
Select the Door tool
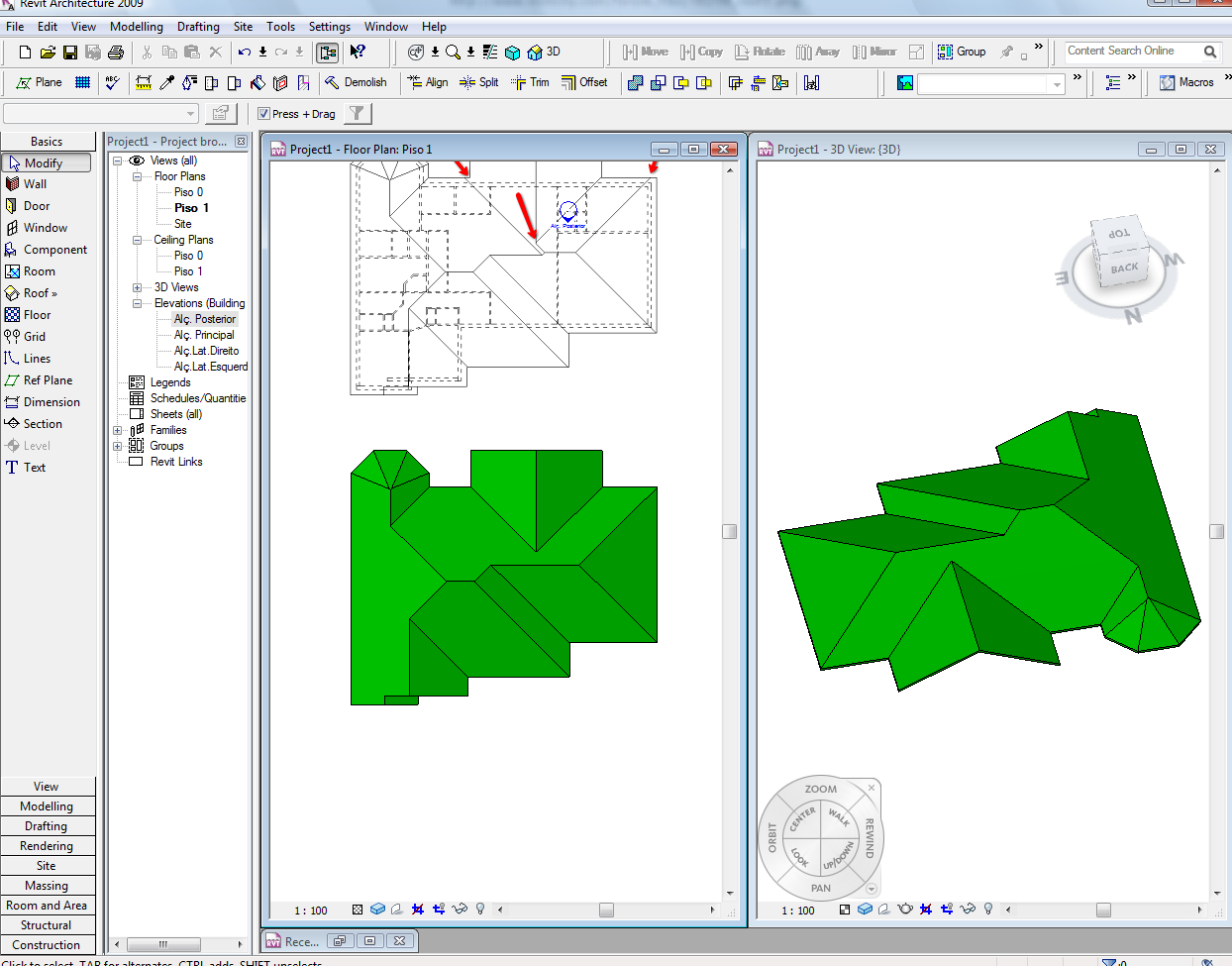(36, 206)
